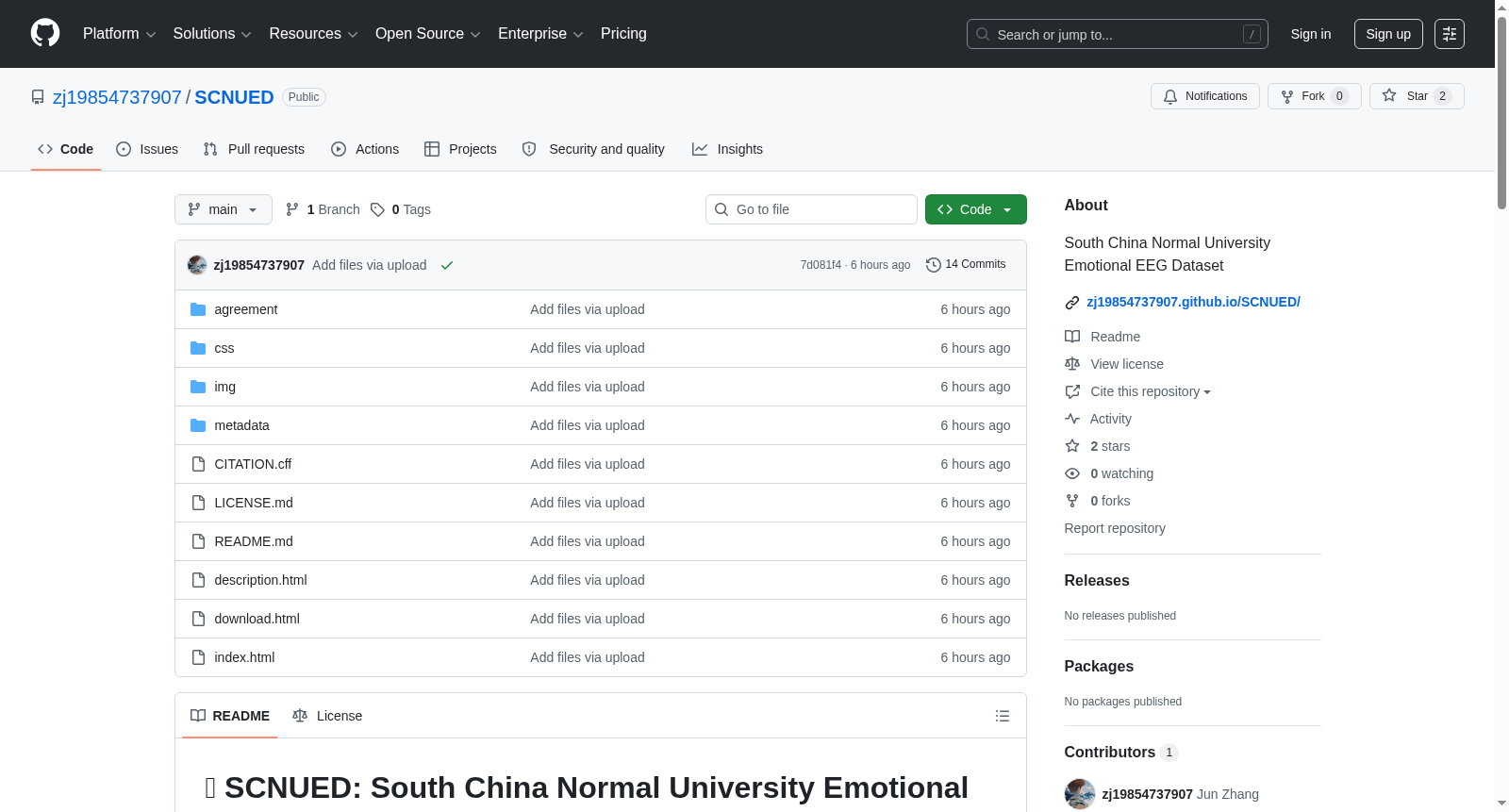This screenshot has height=812, width=1509.
Task: Switch to the README tab
Action: [230, 716]
